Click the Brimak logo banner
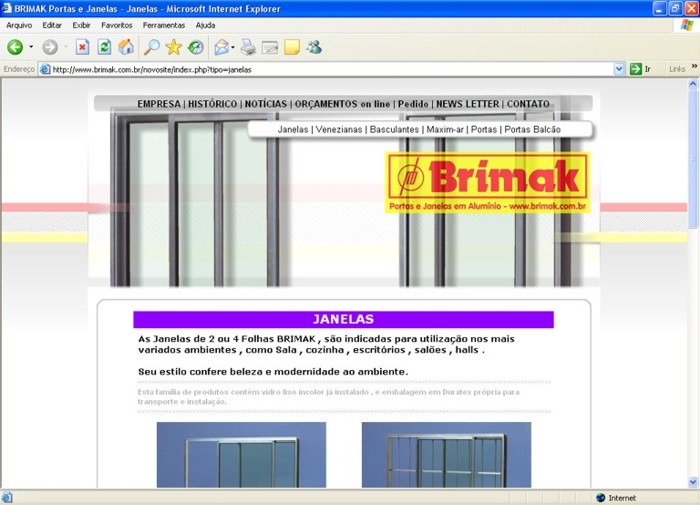Screen dimensions: 700x505 pos(488,183)
